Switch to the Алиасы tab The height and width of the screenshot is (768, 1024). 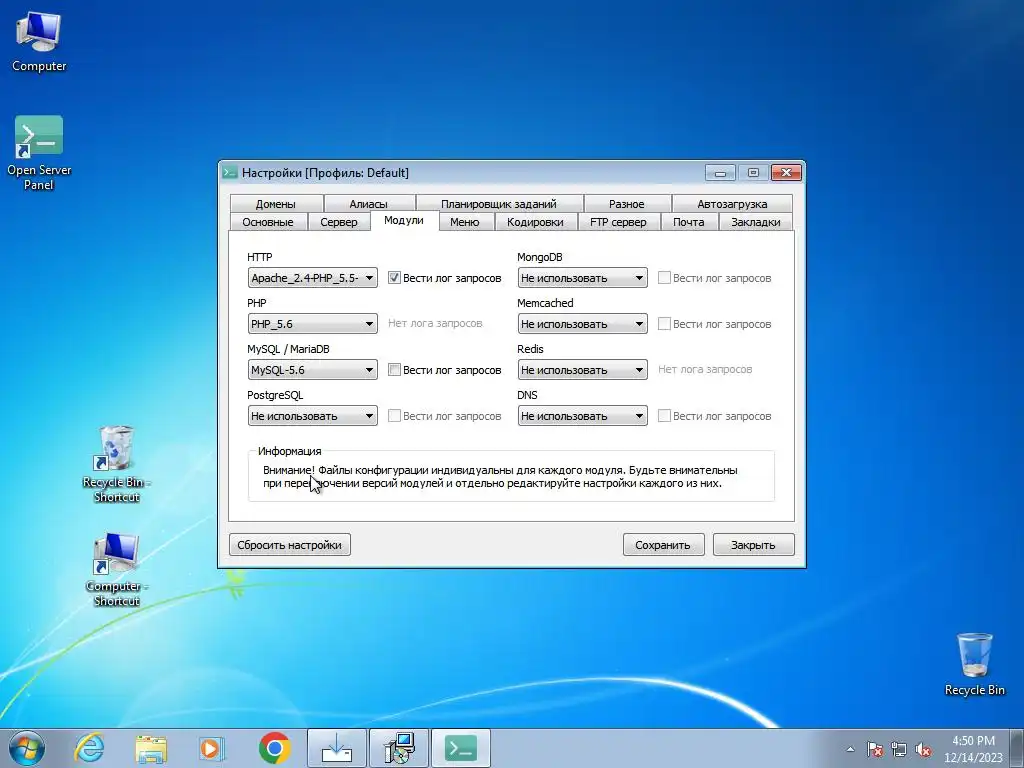click(368, 204)
